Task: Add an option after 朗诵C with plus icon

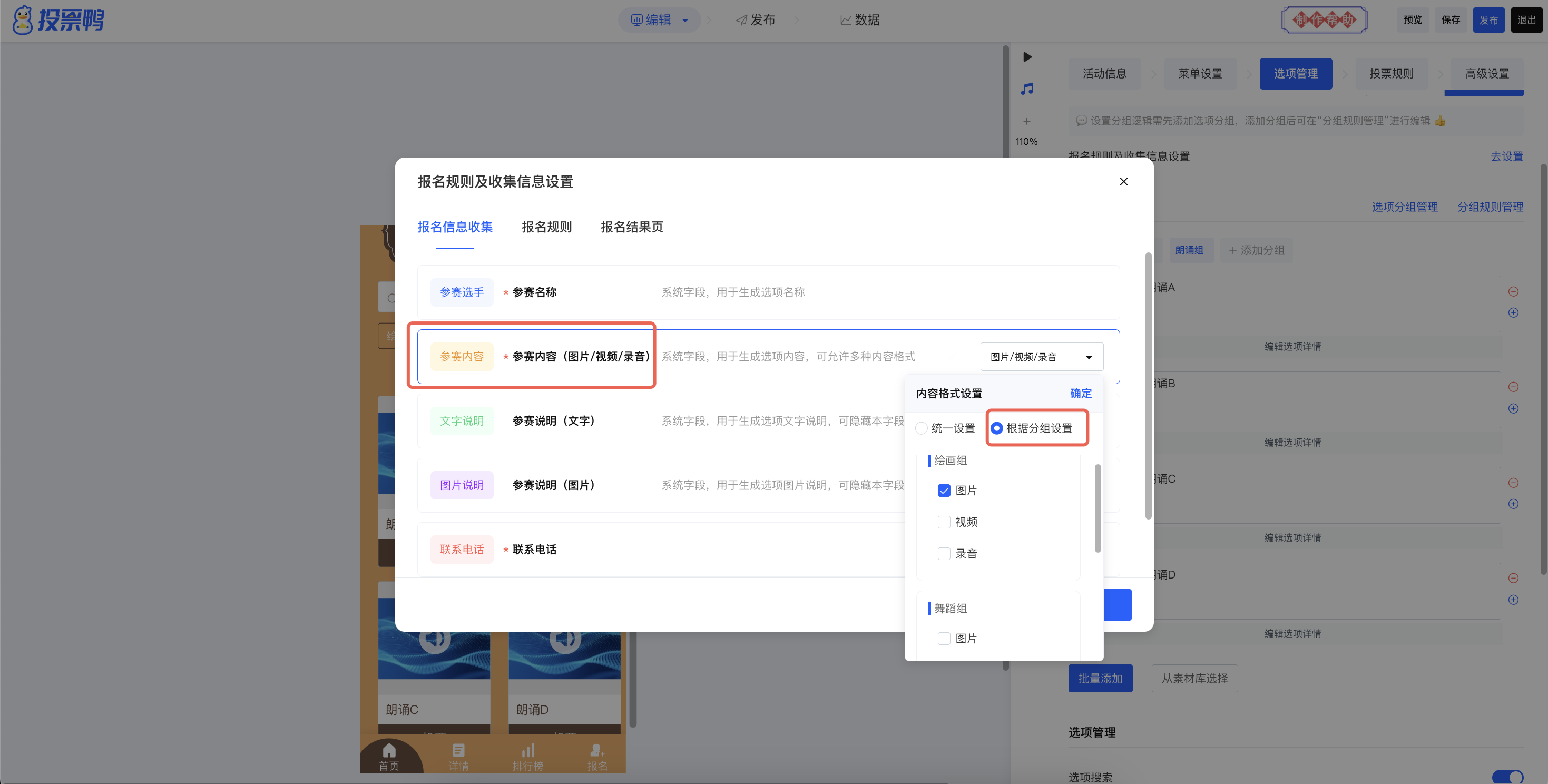Action: tap(1513, 504)
